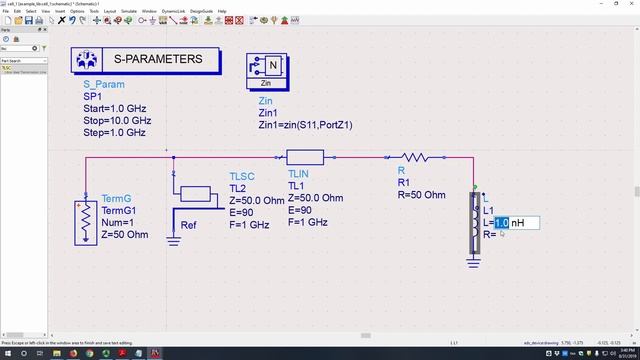Click the Zin1=zin(S11,PortZ1) equation text

click(305, 125)
